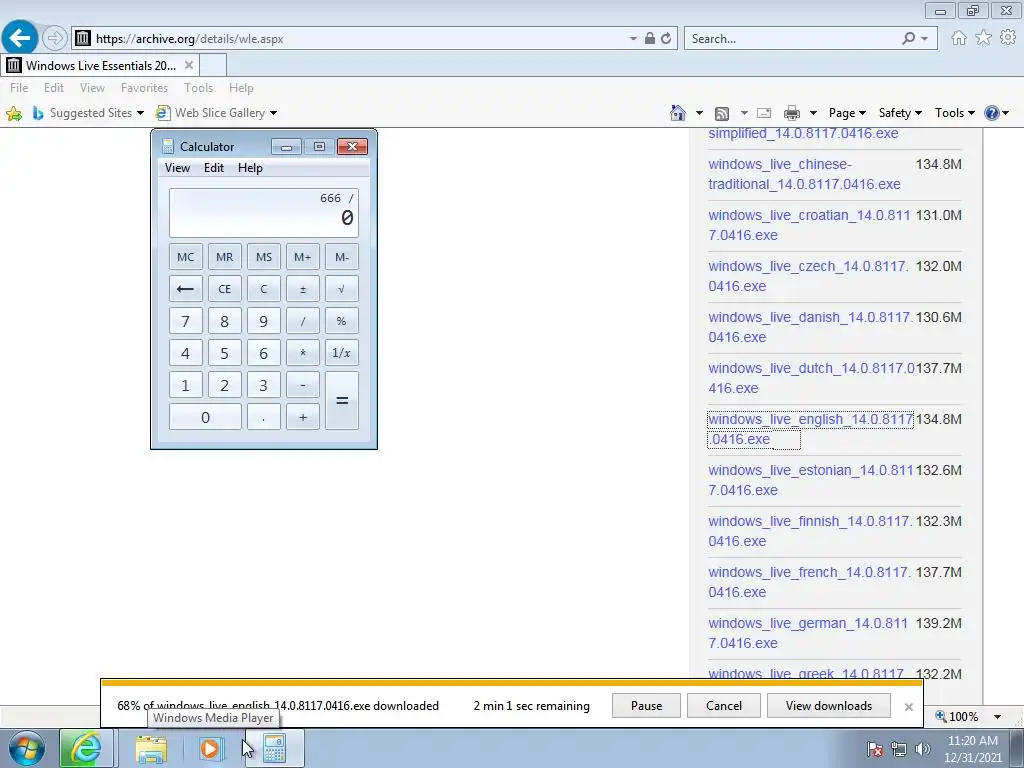Viewport: 1024px width, 768px height.
Task: Open Windows Start orb
Action: coord(27,748)
